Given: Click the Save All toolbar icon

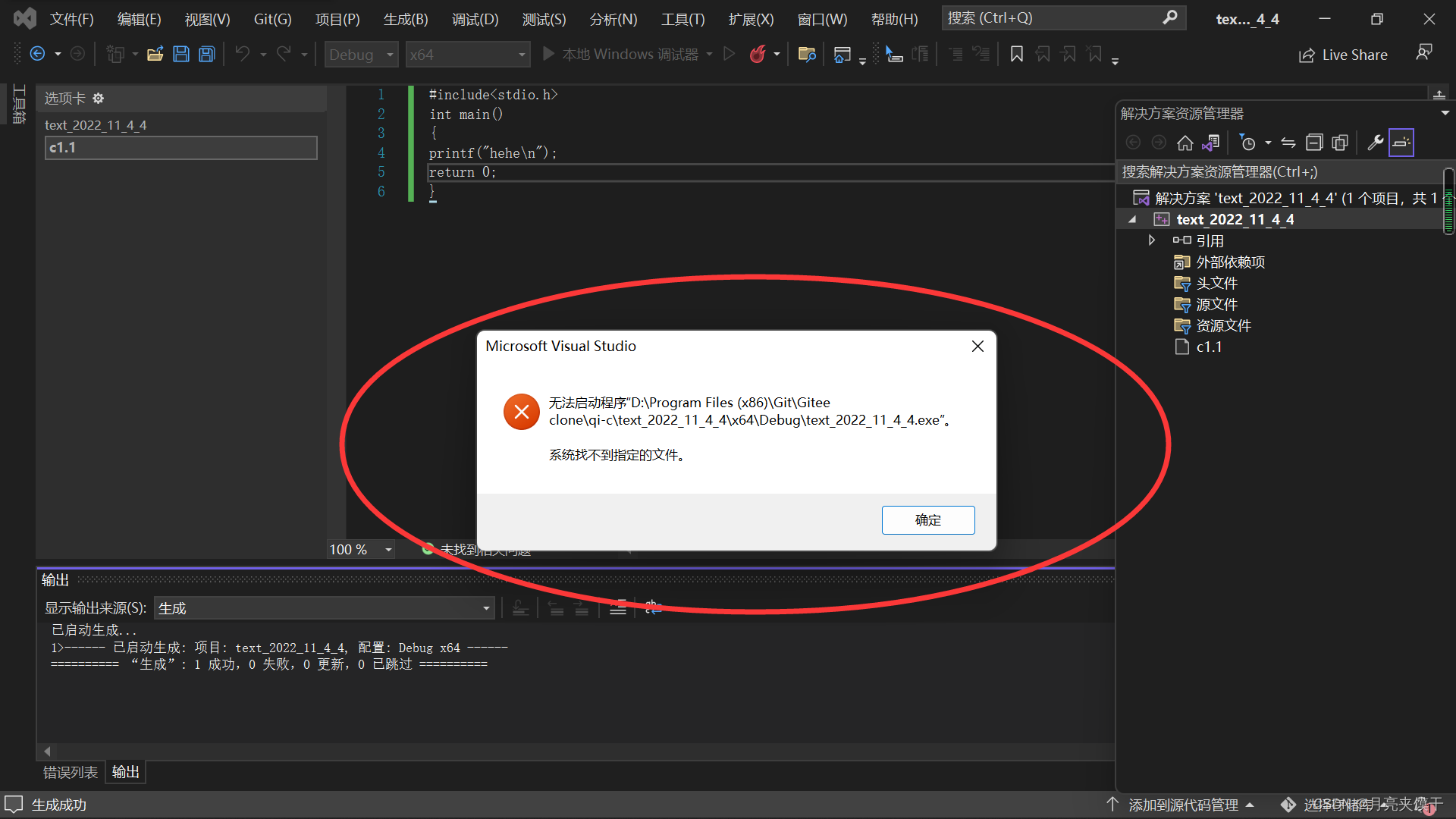Looking at the screenshot, I should 206,54.
